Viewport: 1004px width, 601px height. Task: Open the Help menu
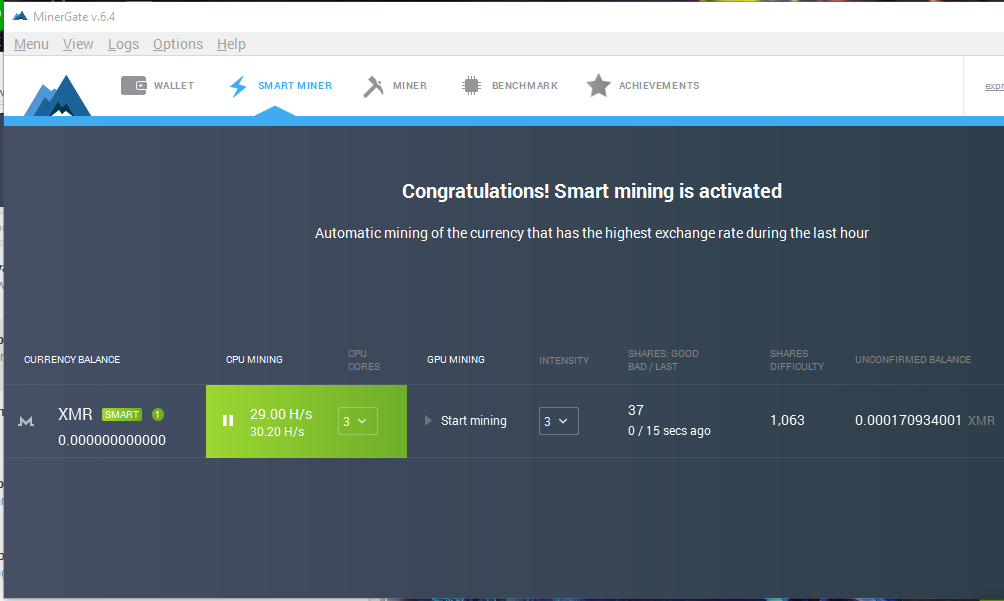tap(231, 44)
